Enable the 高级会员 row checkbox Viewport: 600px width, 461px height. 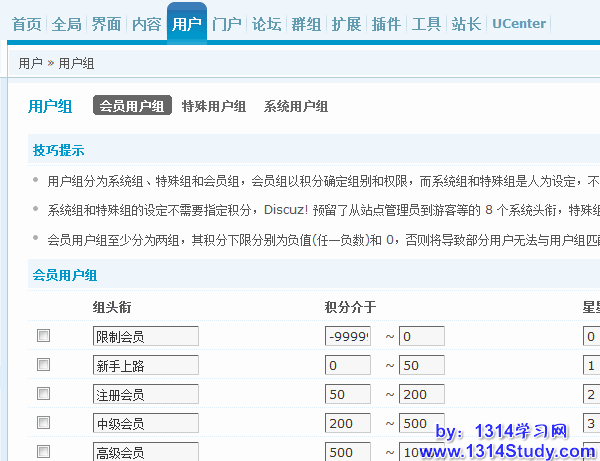[x=43, y=453]
